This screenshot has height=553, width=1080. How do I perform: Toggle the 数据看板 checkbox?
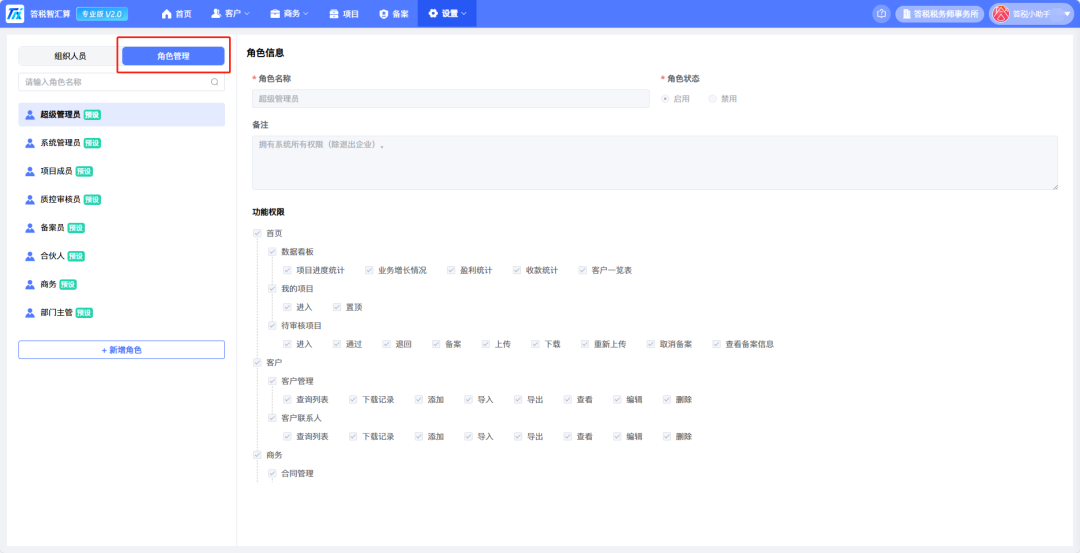click(273, 252)
